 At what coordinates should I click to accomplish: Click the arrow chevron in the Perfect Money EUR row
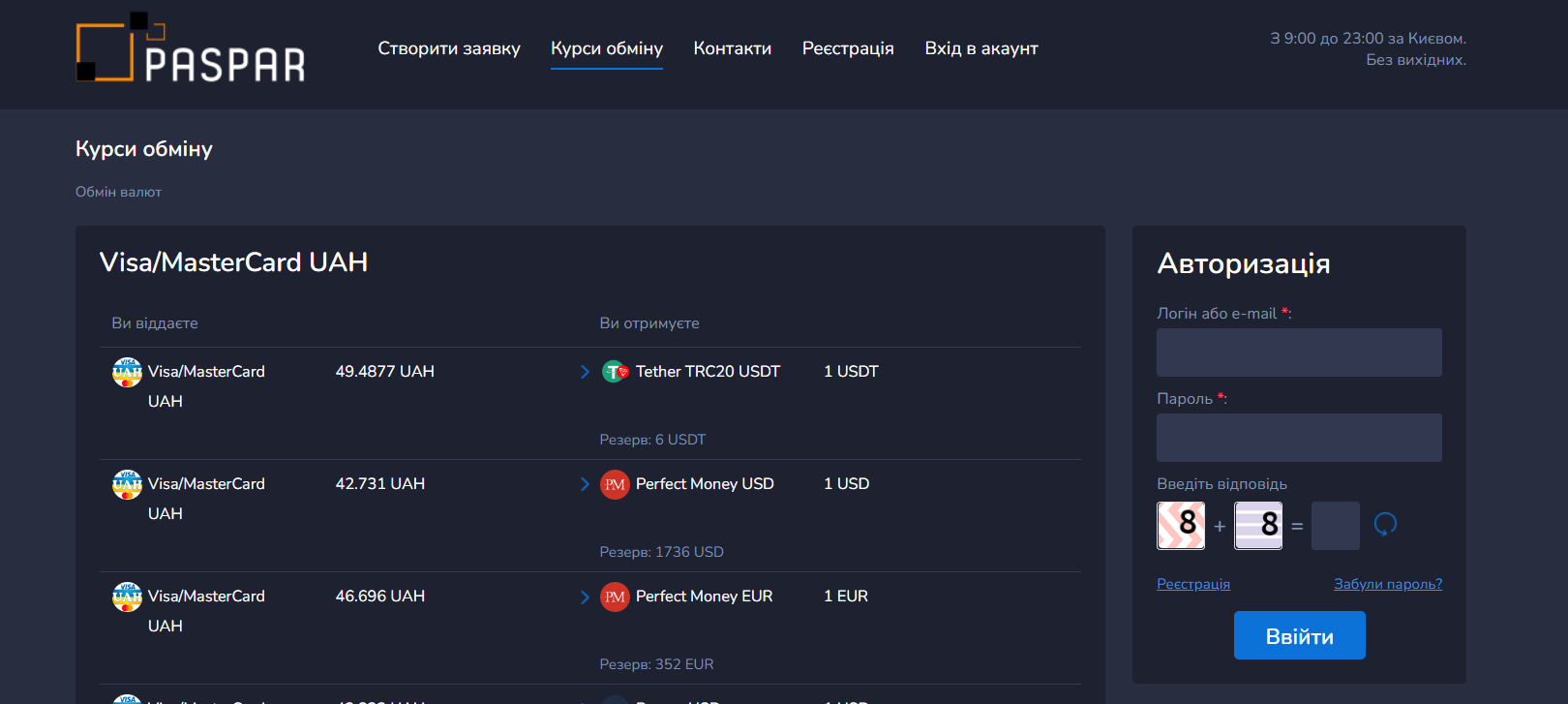[585, 597]
